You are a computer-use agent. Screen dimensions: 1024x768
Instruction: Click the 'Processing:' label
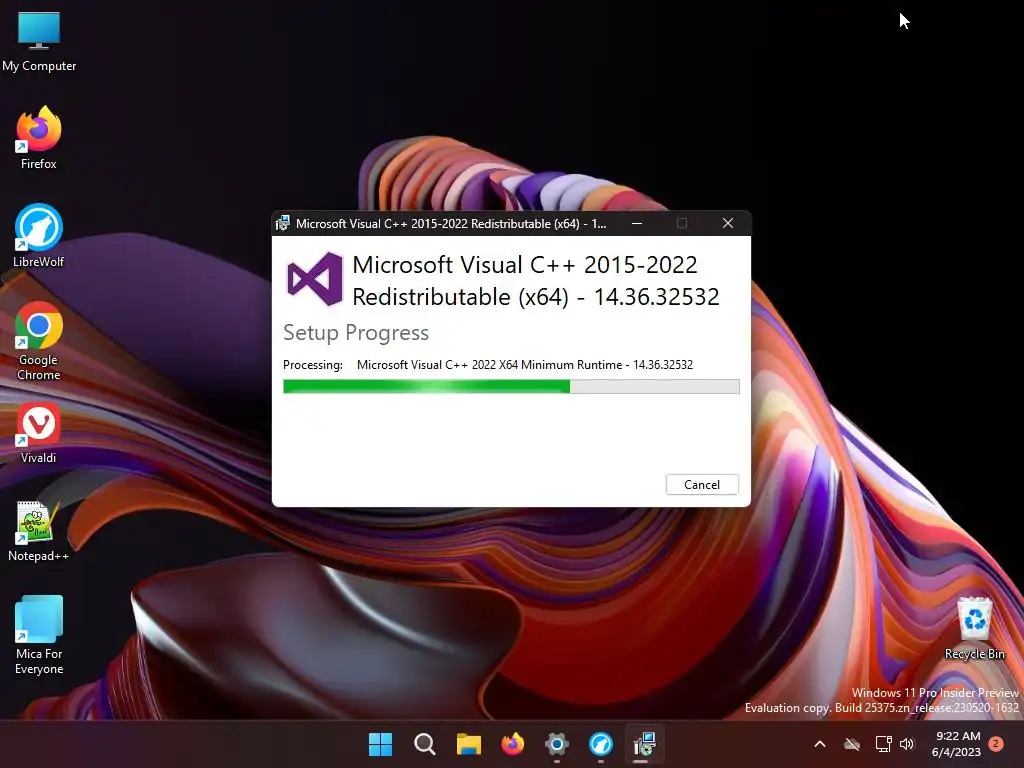(313, 365)
